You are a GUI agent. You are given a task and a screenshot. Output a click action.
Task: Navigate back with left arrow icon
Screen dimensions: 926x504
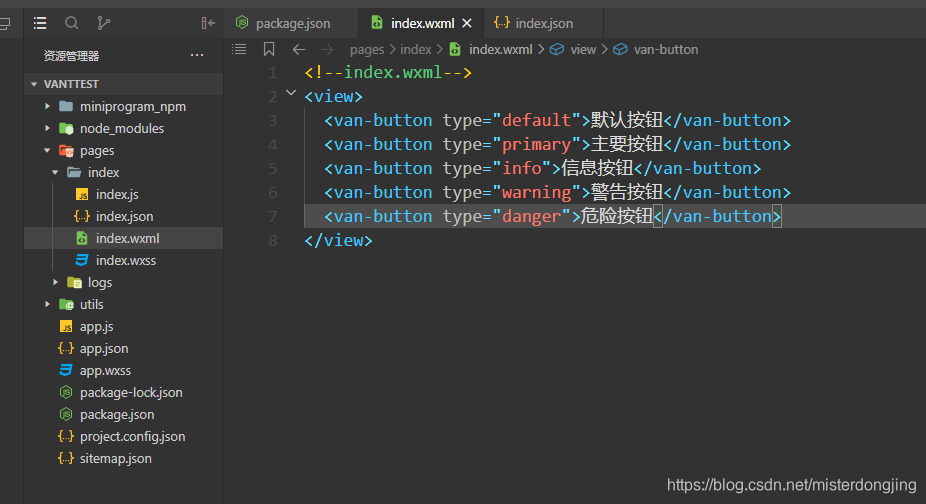click(299, 50)
